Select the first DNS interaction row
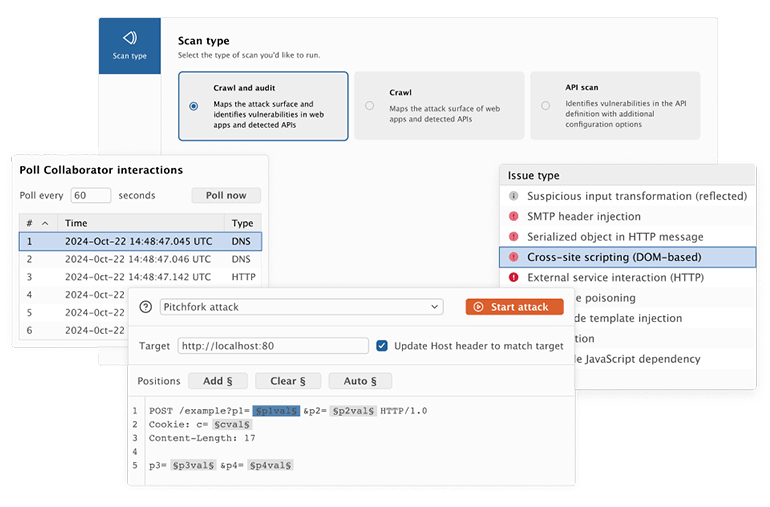Image resolution: width=770 pixels, height=507 pixels. pos(140,241)
